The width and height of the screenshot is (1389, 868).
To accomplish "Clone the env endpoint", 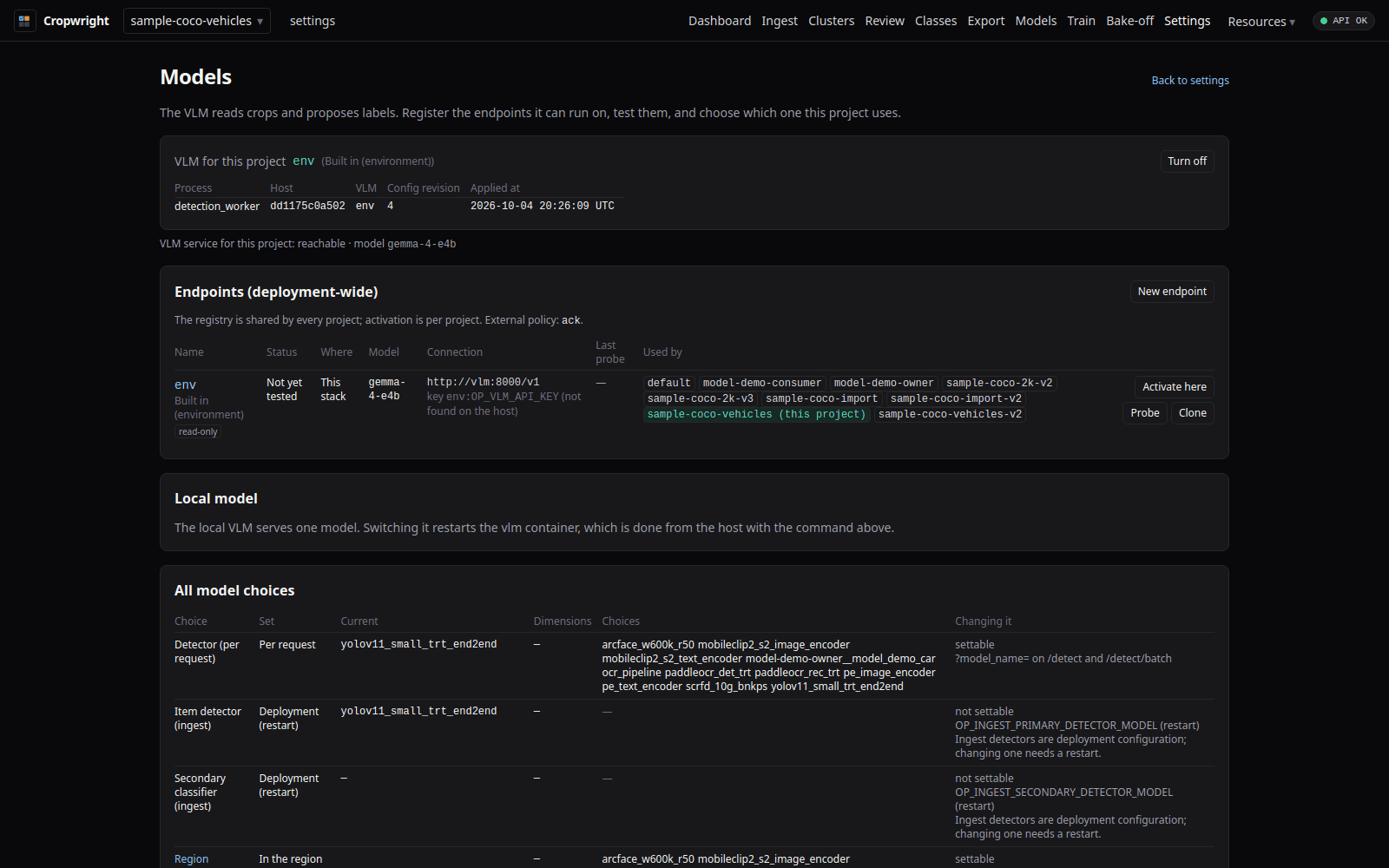I will pos(1192,413).
